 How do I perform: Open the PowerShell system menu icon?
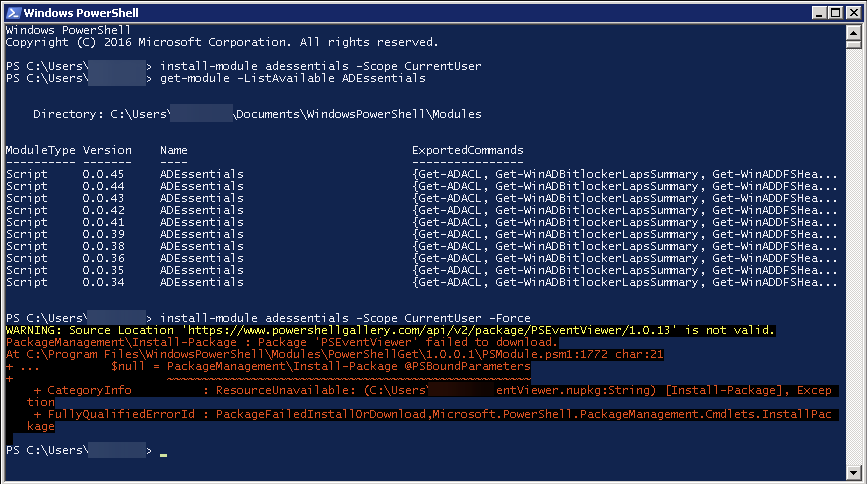coord(13,12)
